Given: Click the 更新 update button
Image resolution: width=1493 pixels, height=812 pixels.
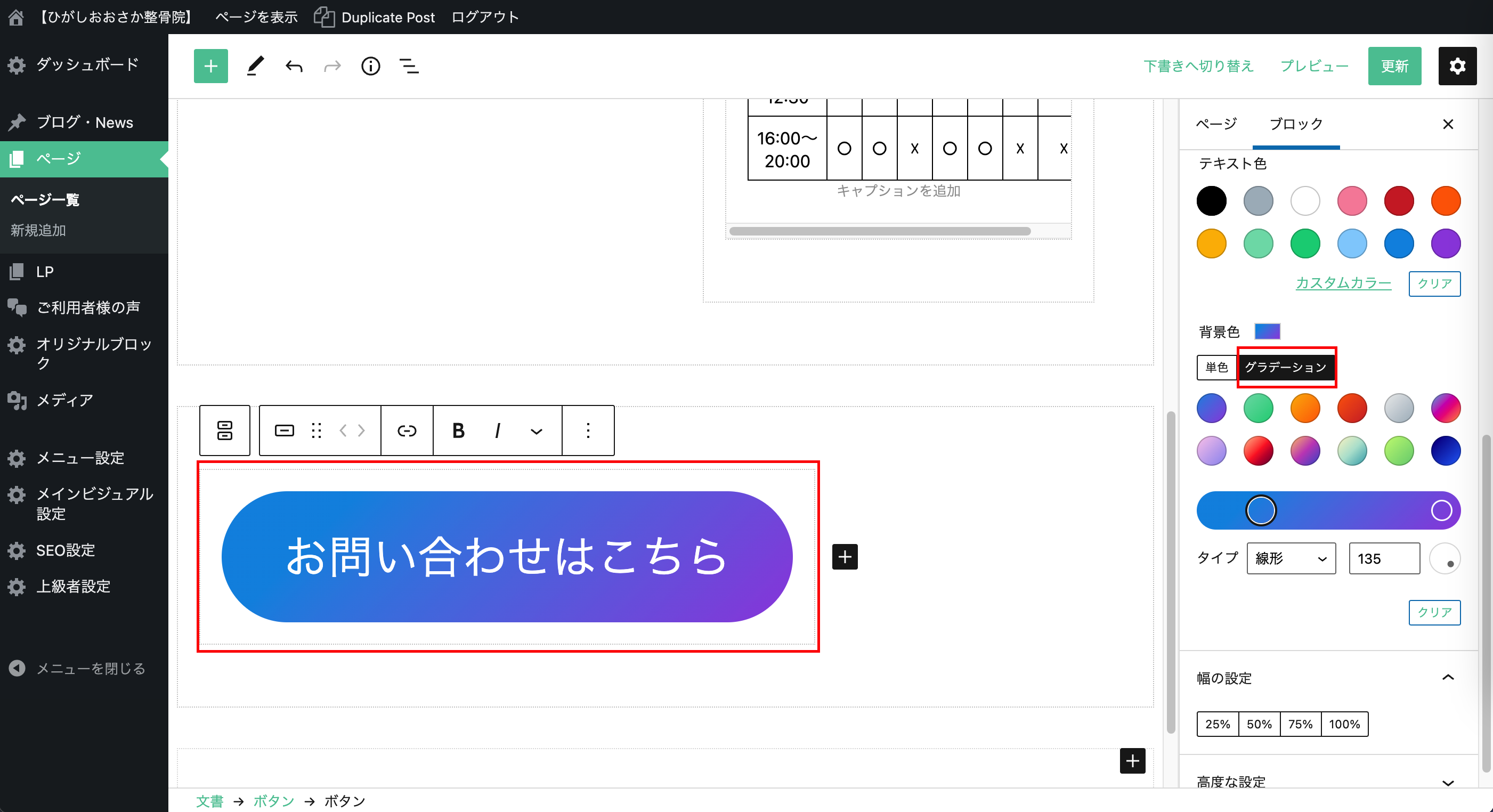Looking at the screenshot, I should click(1394, 66).
